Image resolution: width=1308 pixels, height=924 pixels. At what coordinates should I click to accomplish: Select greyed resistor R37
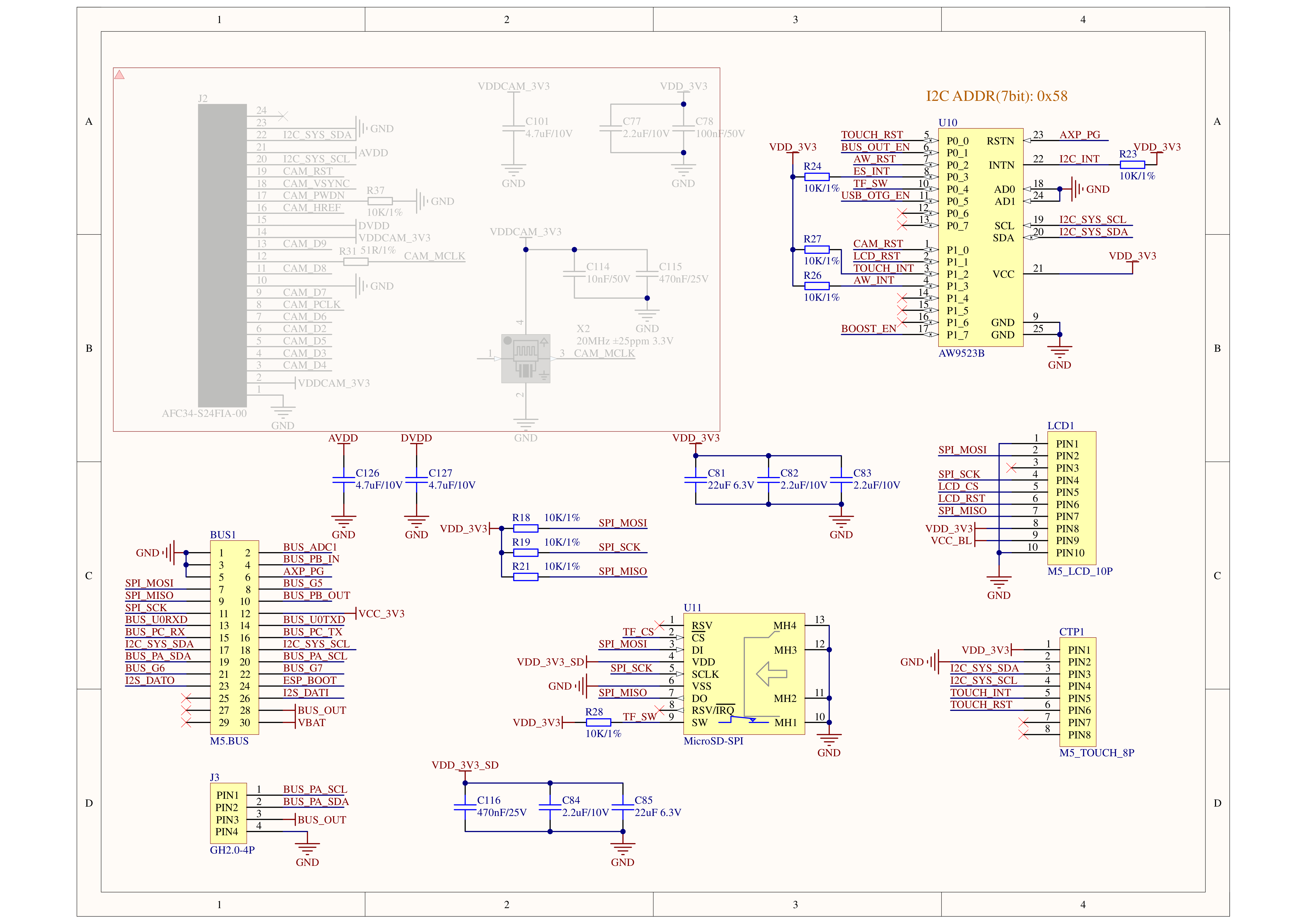click(380, 201)
